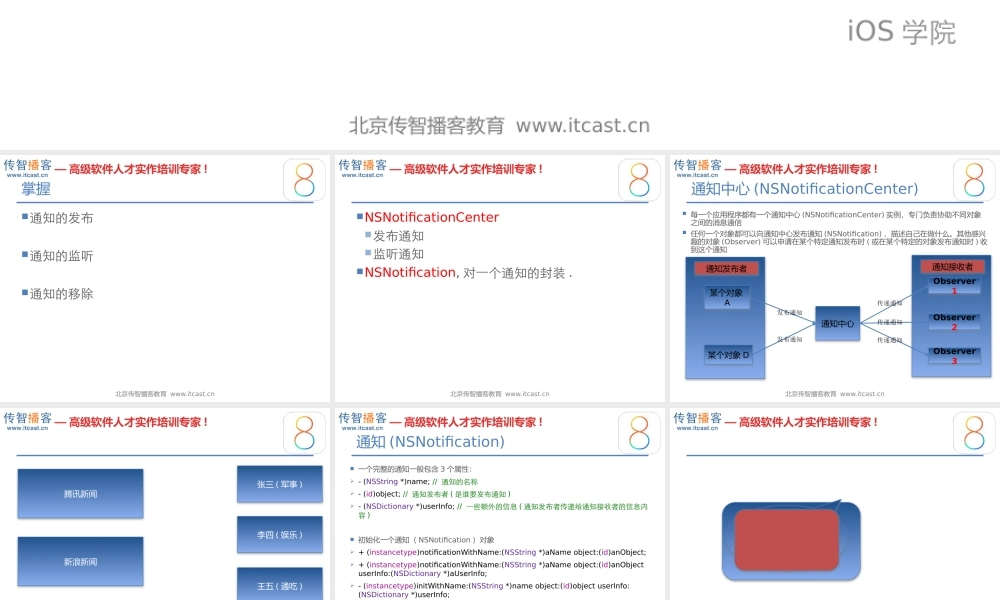Click the 传智播客 logo on the 掌握 slide
1000x600 pixels.
point(27,167)
